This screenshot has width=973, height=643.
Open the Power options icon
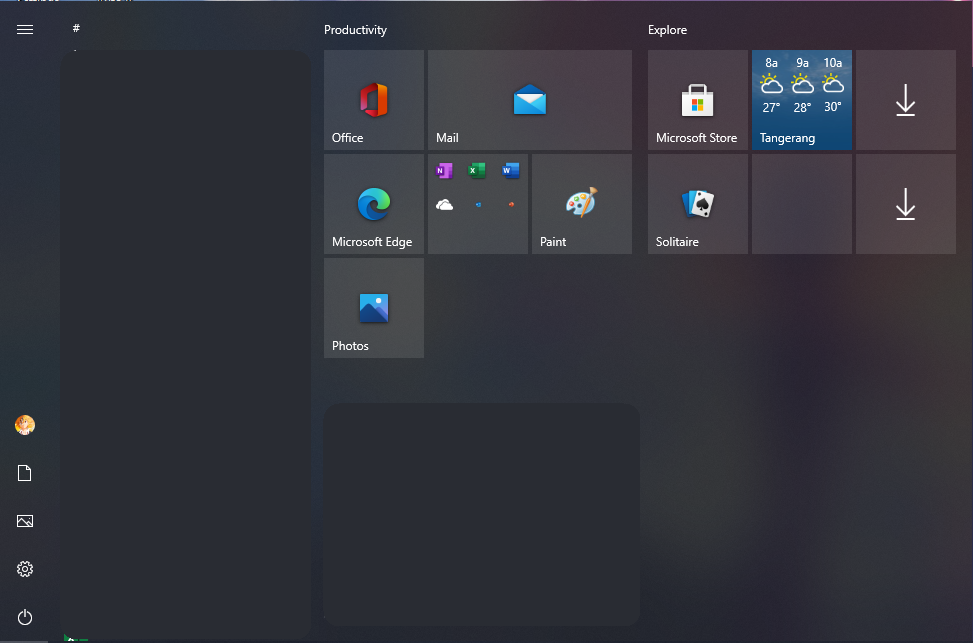(25, 617)
